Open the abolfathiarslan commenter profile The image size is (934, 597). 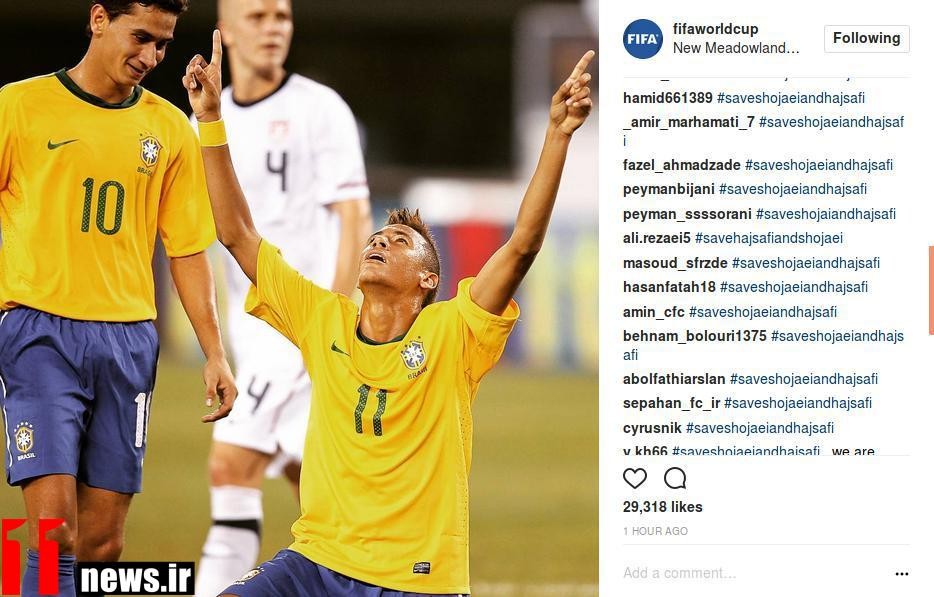coord(674,379)
